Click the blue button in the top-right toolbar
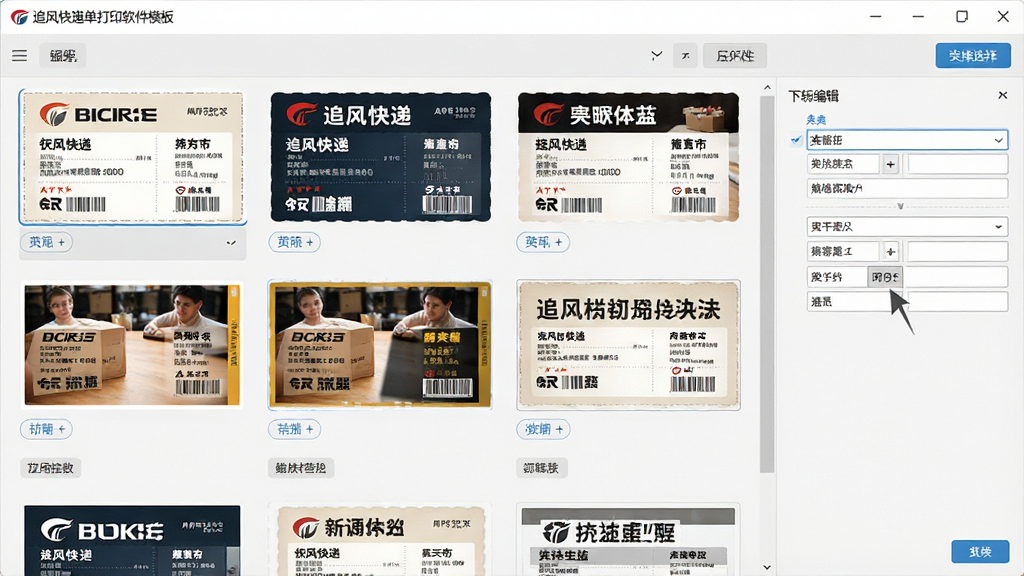This screenshot has width=1024, height=576. tap(972, 56)
